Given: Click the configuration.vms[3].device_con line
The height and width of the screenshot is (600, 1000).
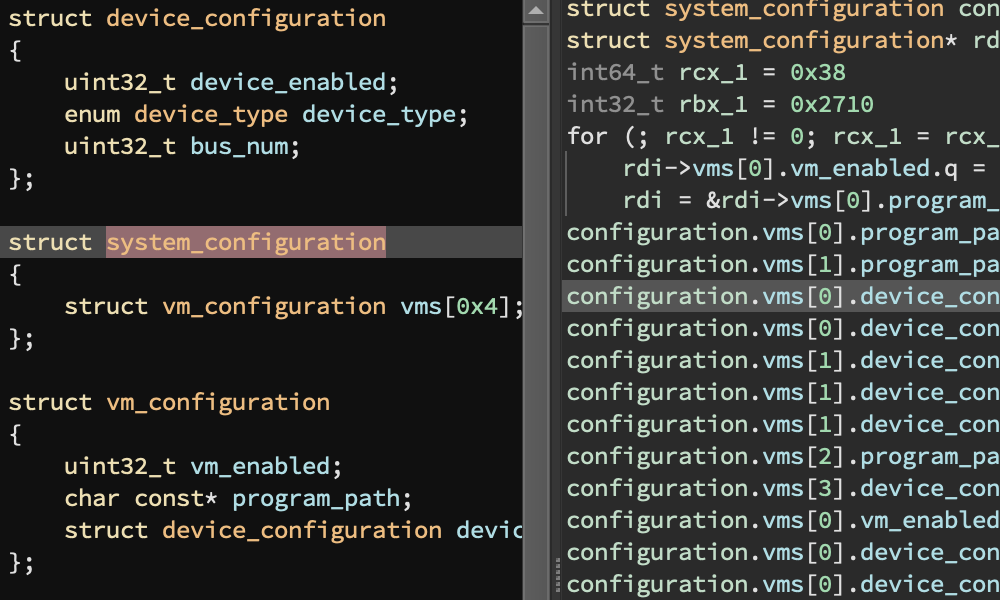Looking at the screenshot, I should [783, 488].
